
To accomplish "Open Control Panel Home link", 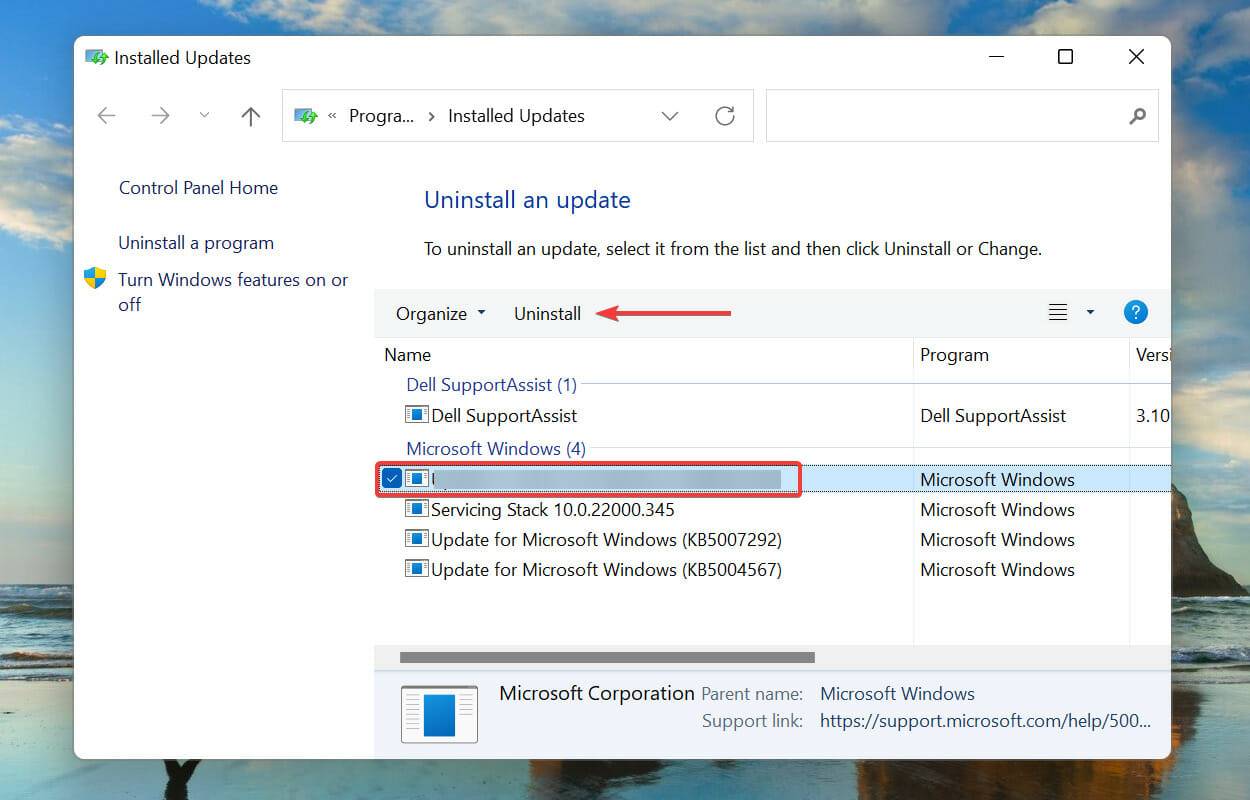I will coord(198,188).
